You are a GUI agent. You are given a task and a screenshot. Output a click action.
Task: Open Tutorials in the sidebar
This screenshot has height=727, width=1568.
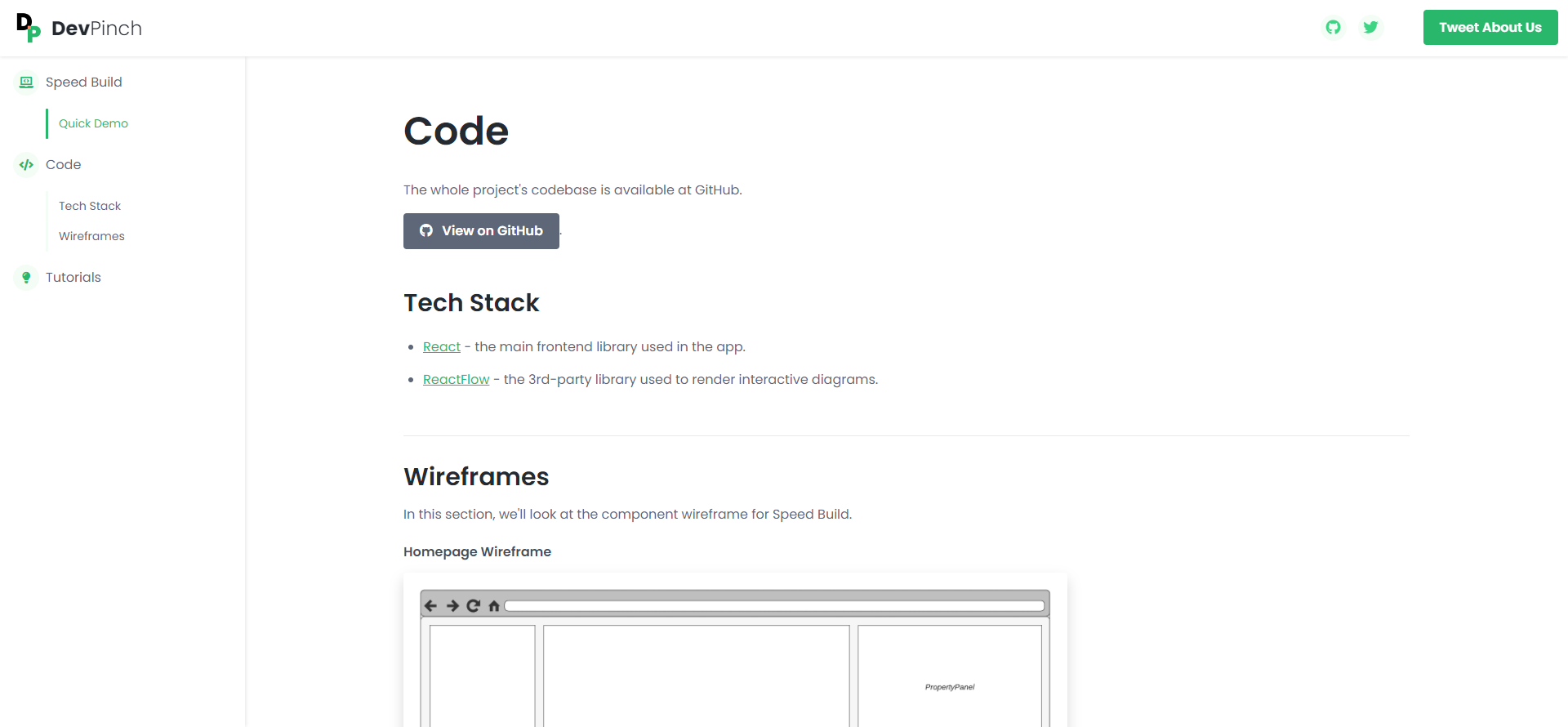click(x=73, y=277)
